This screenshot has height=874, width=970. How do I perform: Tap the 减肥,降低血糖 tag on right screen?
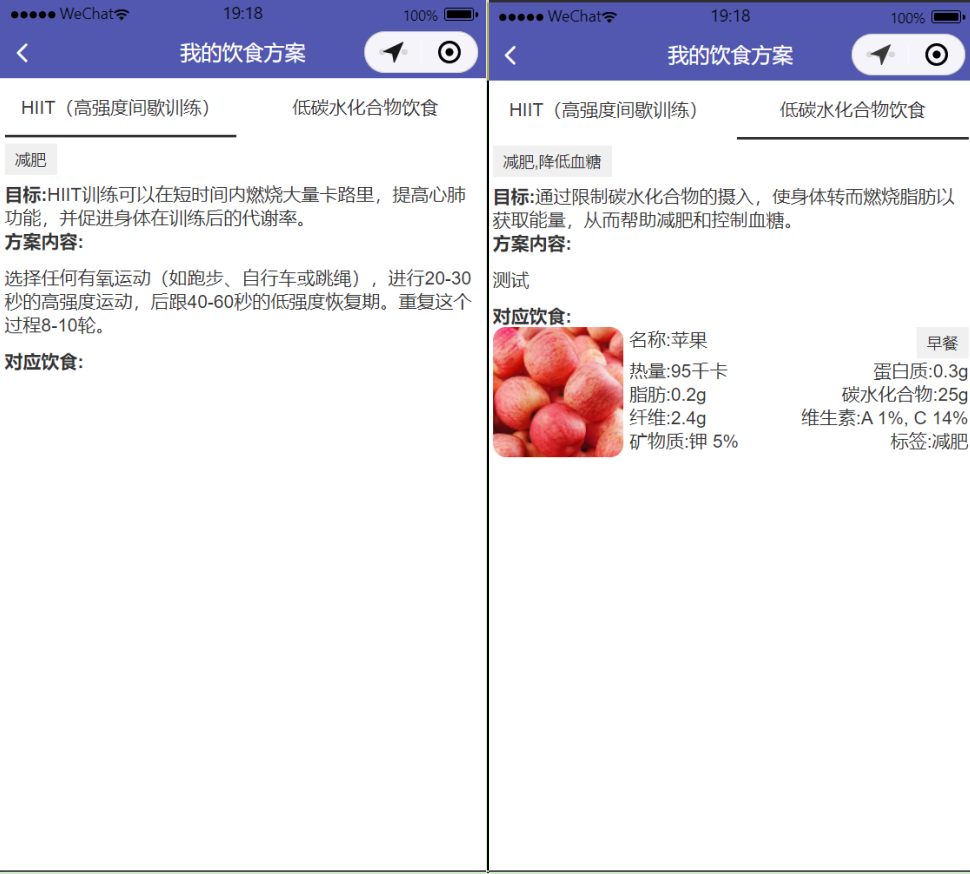pos(552,162)
